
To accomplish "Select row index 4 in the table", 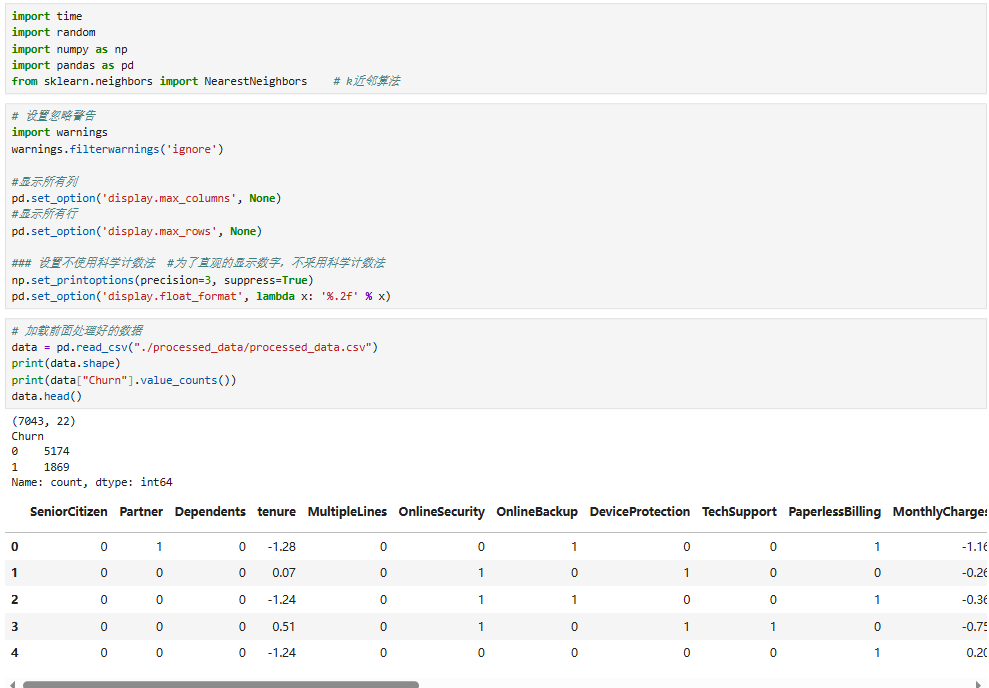I will tap(15, 653).
